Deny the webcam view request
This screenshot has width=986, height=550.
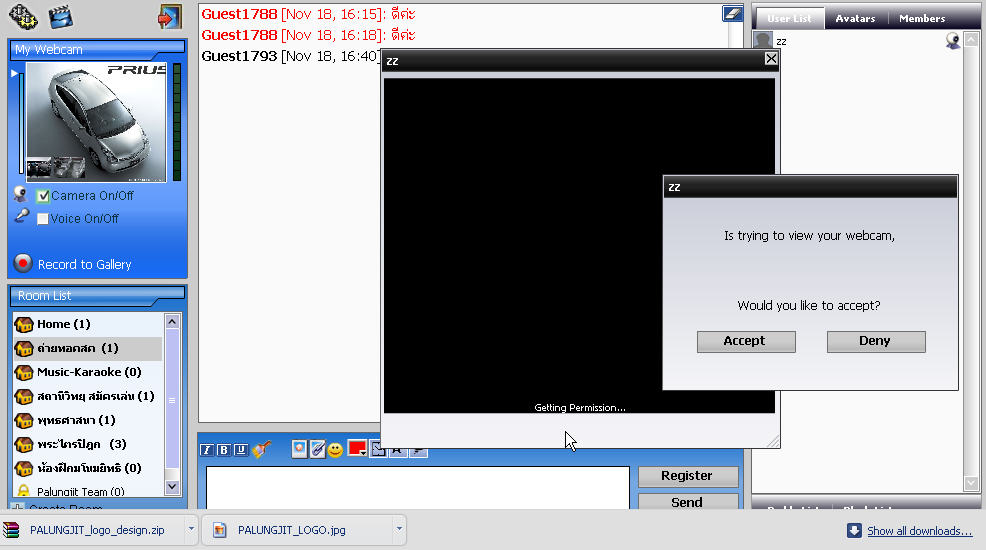click(x=875, y=341)
